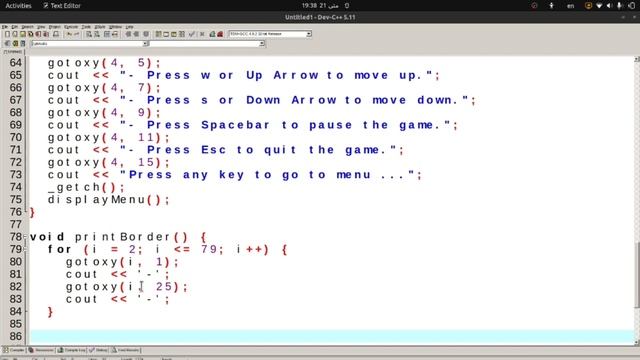The image size is (640, 360).
Task: Click the Find toolbar icon
Action: tap(89, 34)
